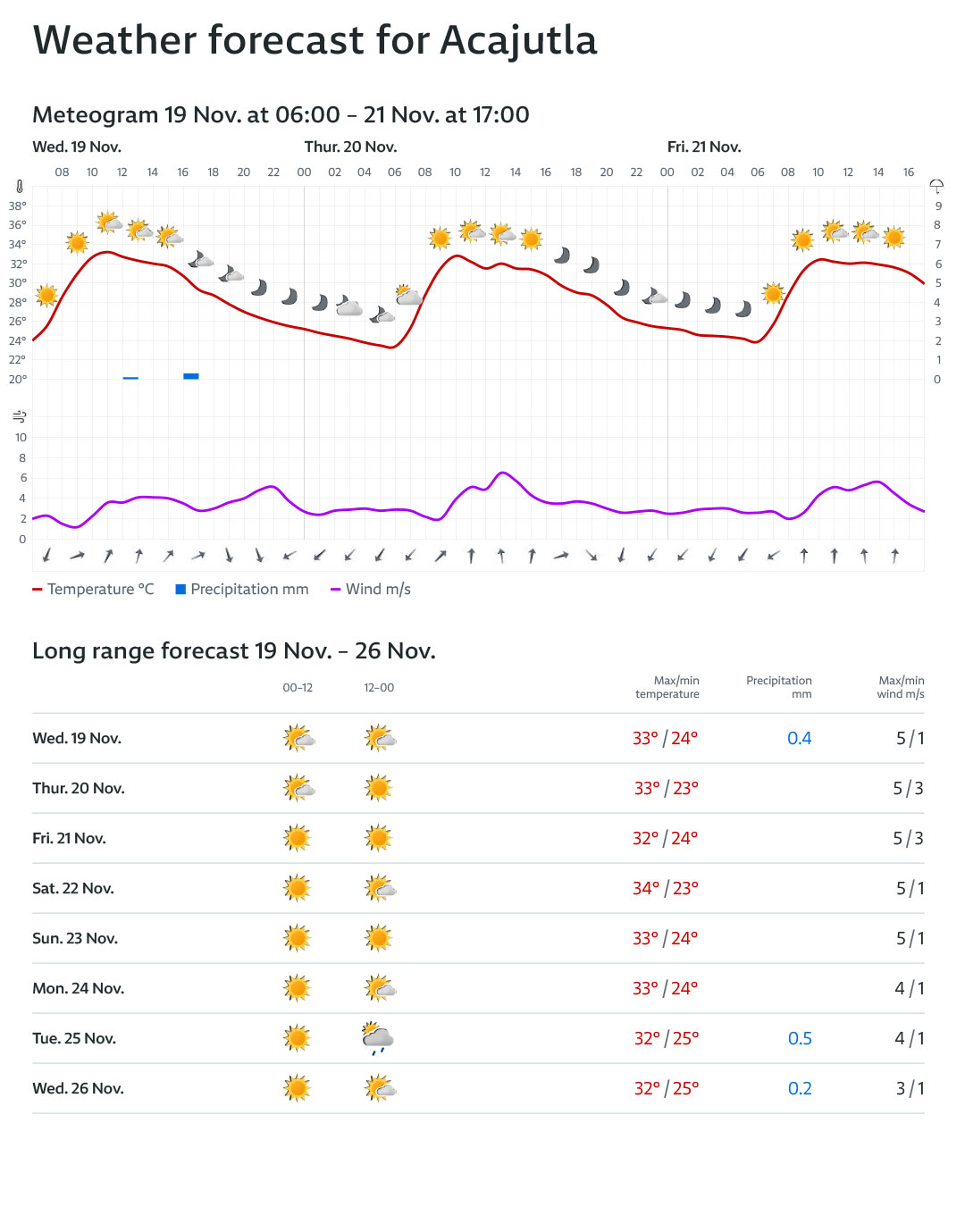Viewport: 965px width, 1232px height.
Task: Click the 12–00 weather icon for Sat. 22 Nov.
Action: pyautogui.click(x=381, y=888)
